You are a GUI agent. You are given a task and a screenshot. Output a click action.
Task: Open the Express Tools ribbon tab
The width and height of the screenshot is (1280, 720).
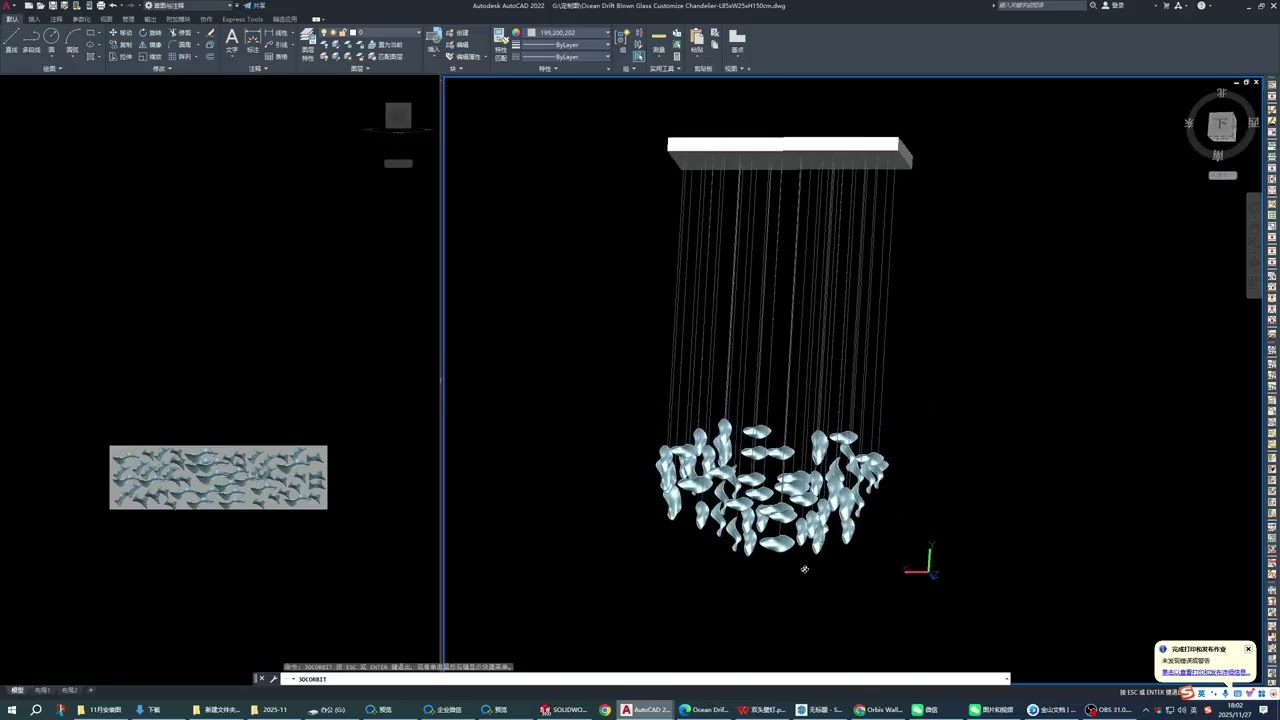[x=242, y=19]
